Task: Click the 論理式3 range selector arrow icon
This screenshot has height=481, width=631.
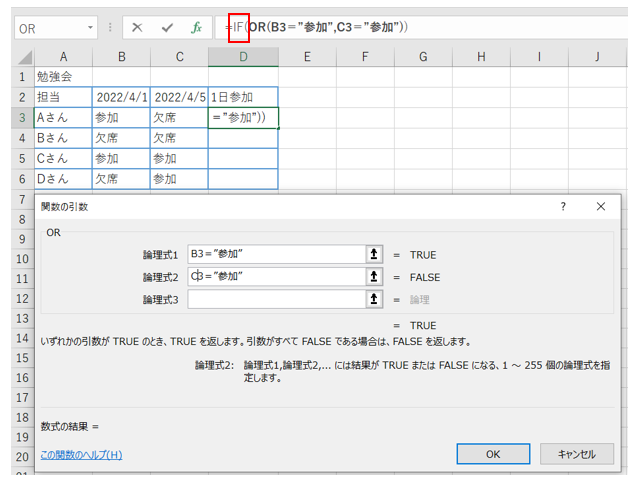Action: pyautogui.click(x=375, y=299)
